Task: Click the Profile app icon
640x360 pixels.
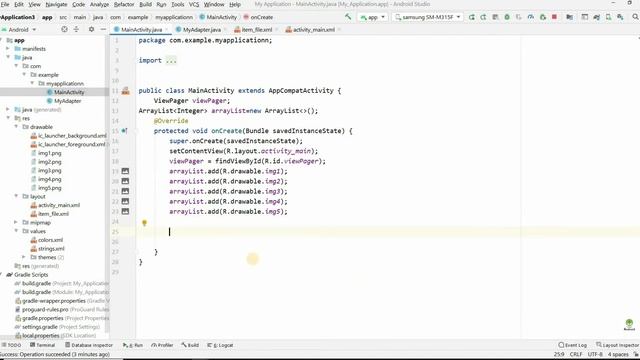Action: 531,17
